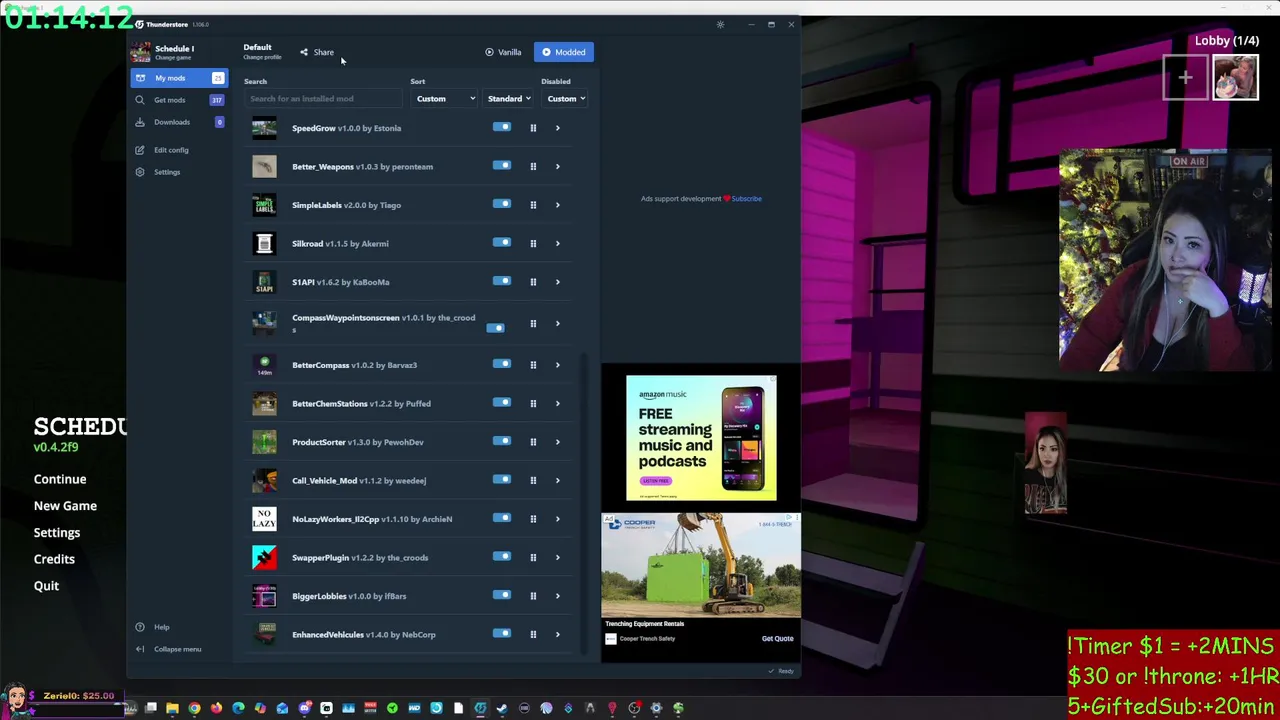Viewport: 1280px width, 720px height.
Task: Click Share profile button
Action: click(317, 52)
